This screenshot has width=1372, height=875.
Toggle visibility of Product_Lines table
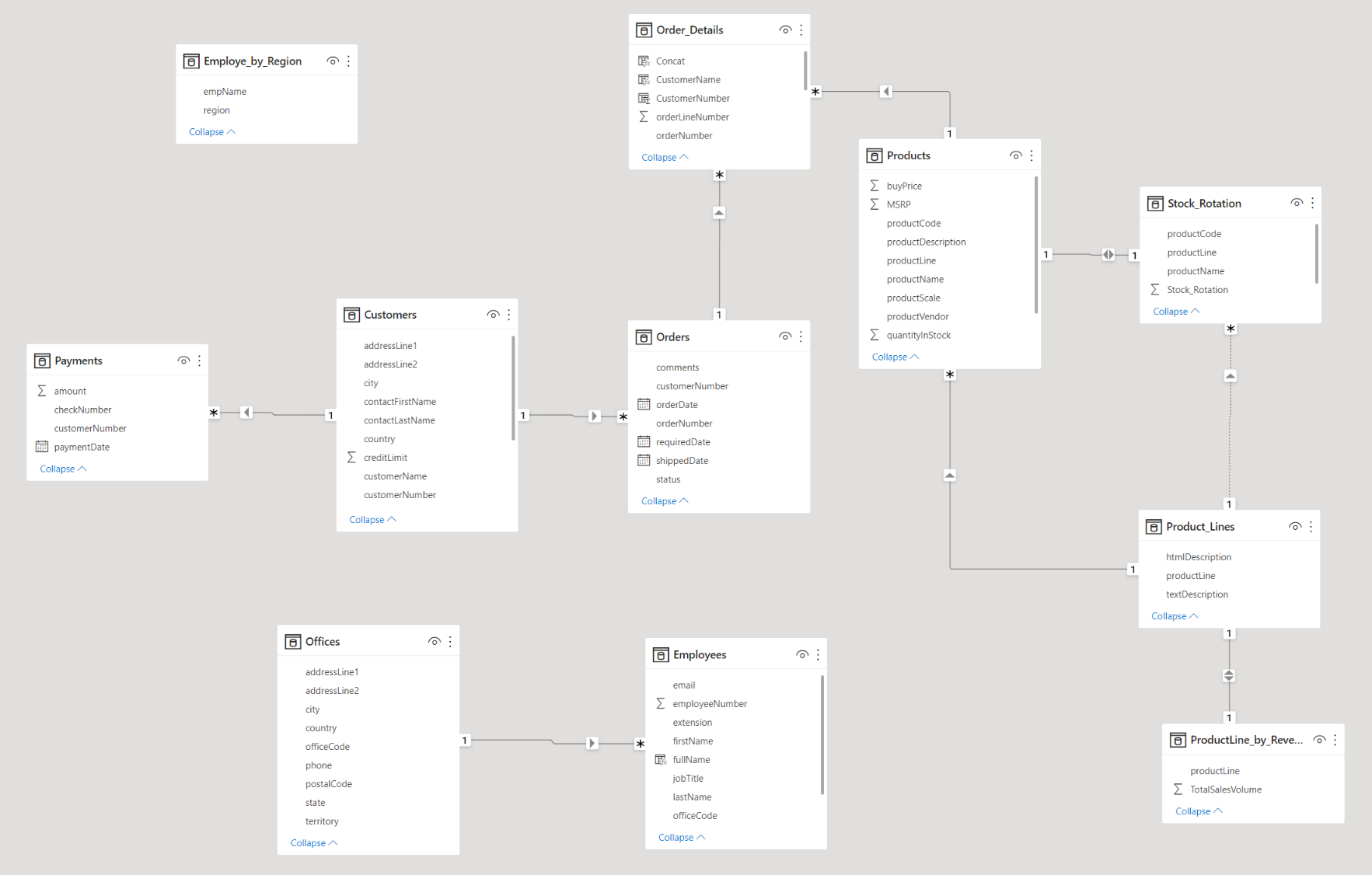coord(1295,526)
